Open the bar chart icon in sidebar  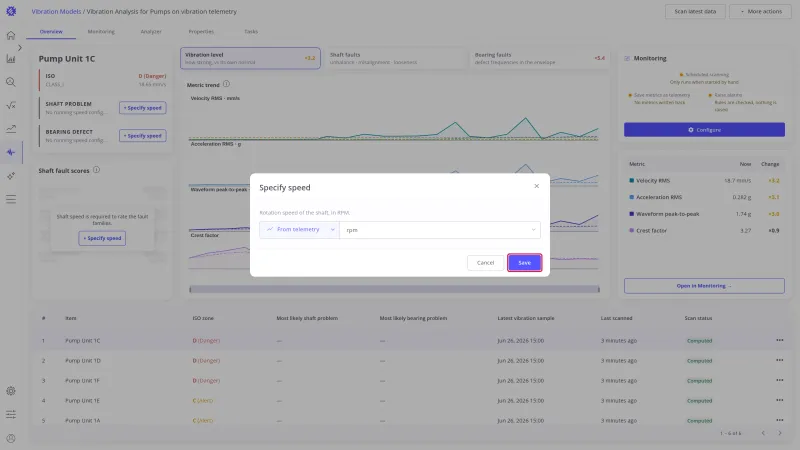pos(11,59)
